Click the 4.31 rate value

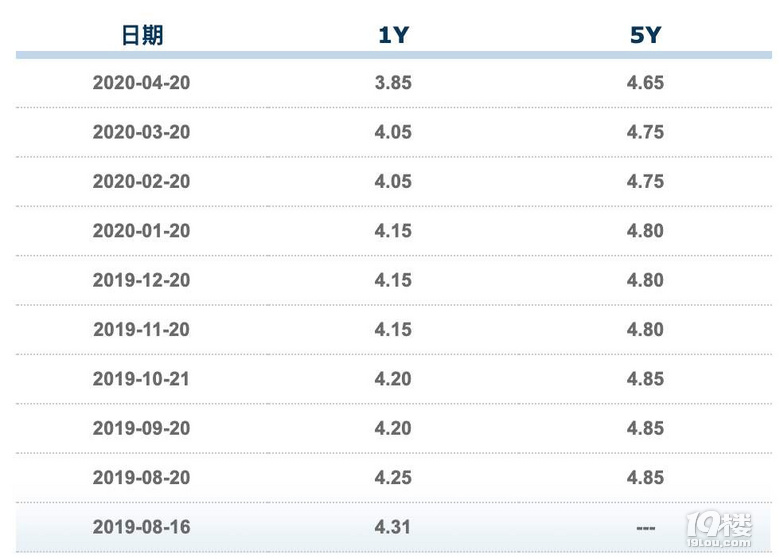click(x=392, y=527)
